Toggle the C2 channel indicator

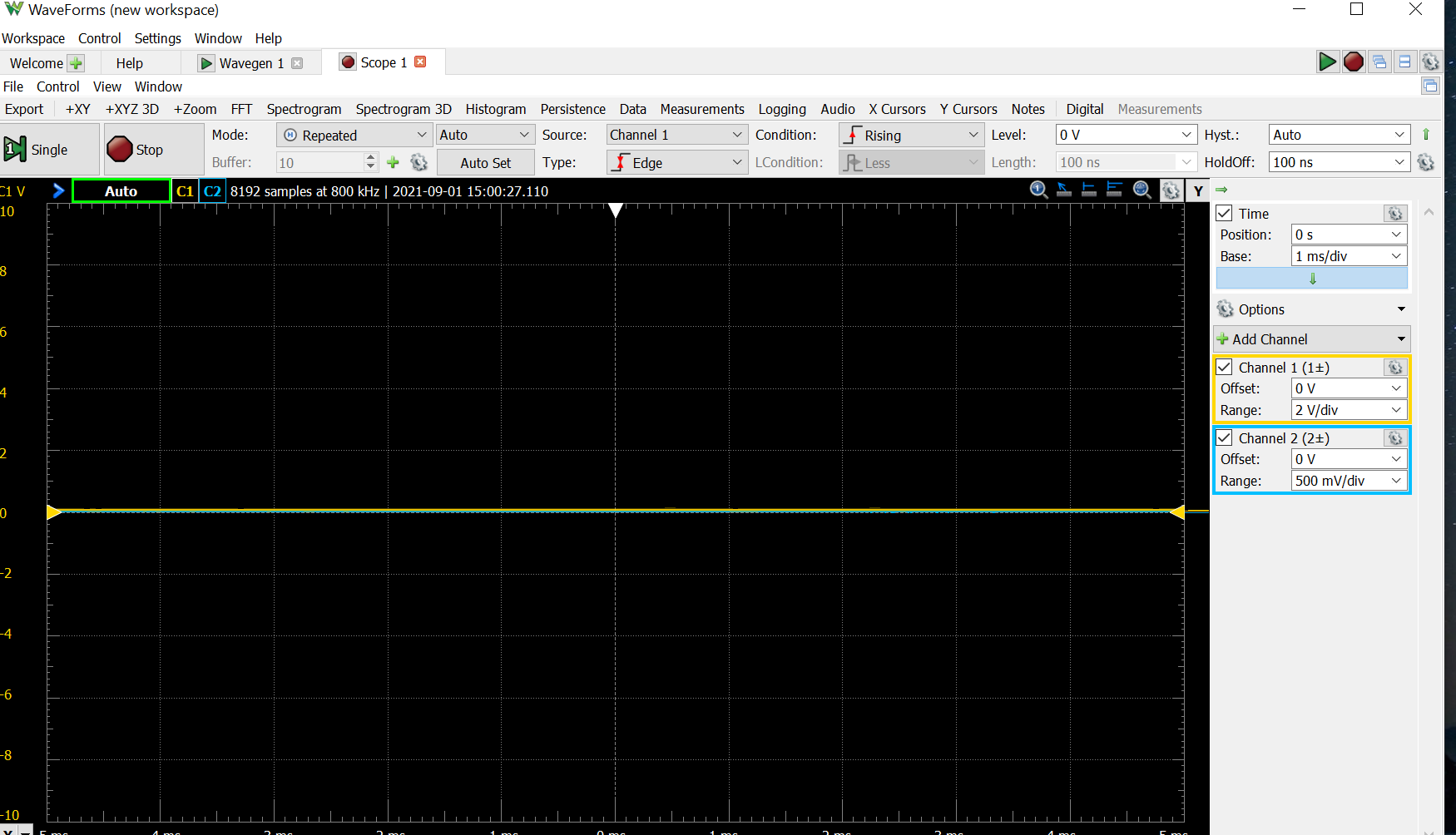click(x=212, y=191)
